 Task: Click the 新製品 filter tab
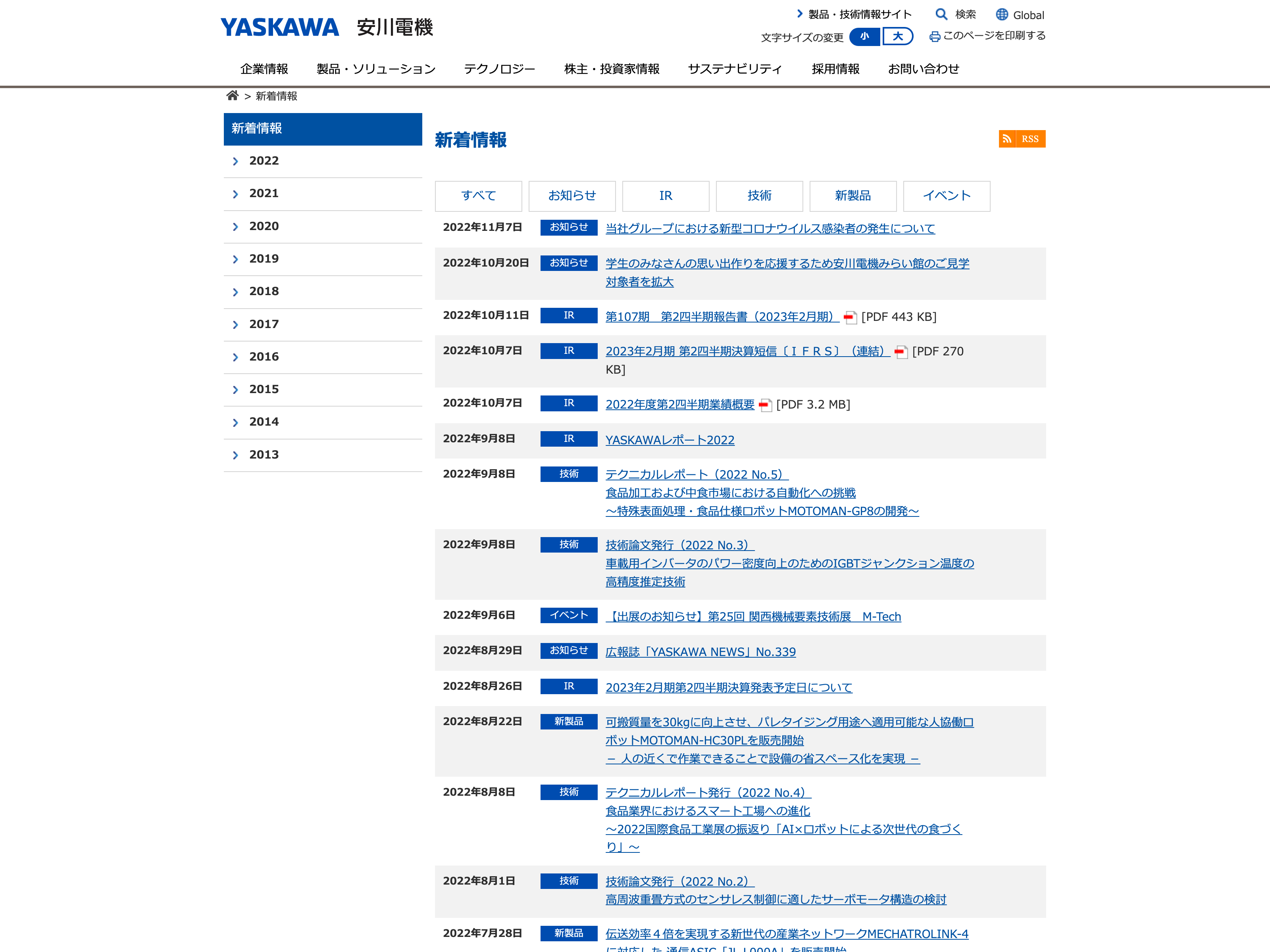tap(852, 196)
